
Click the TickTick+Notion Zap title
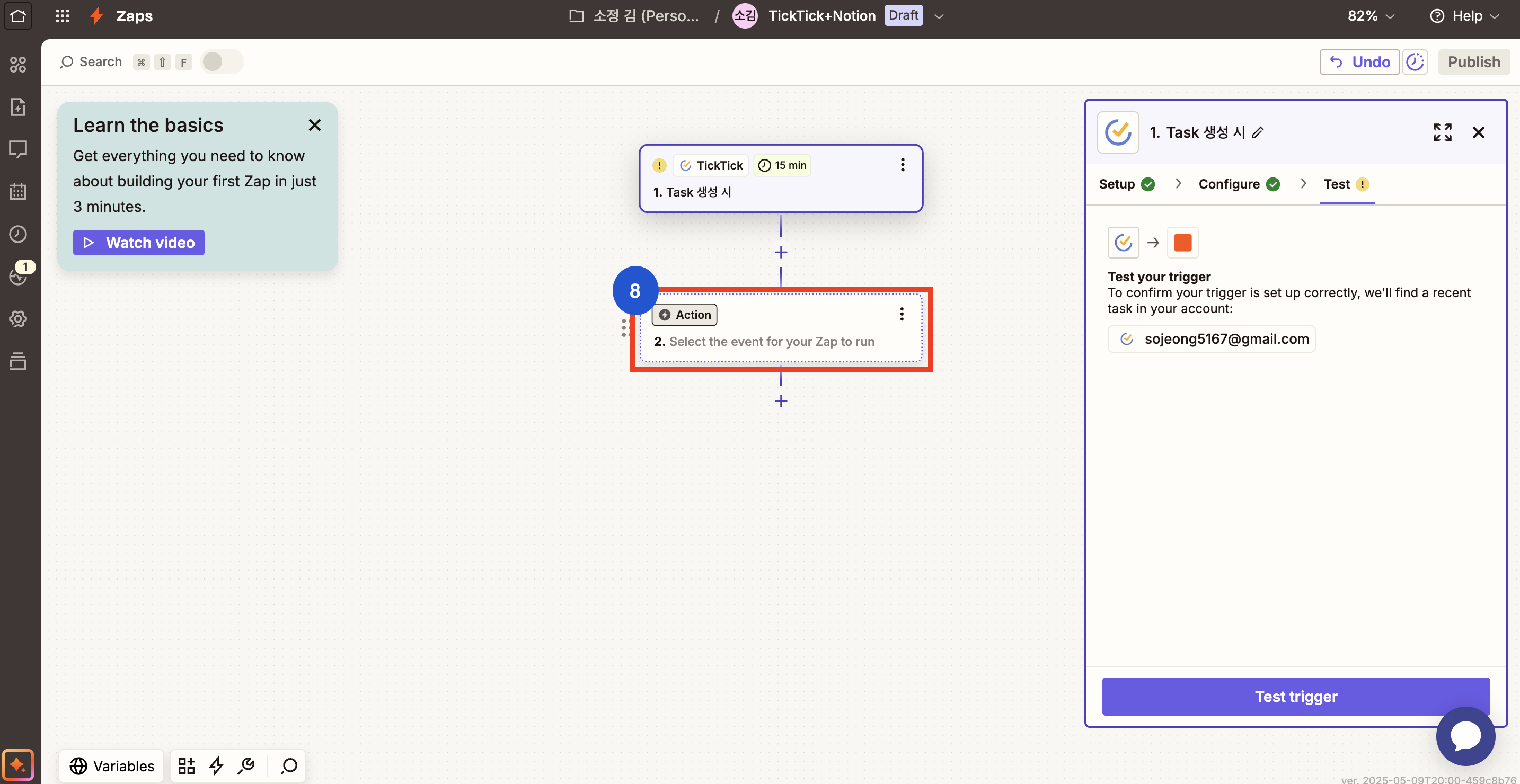822,15
